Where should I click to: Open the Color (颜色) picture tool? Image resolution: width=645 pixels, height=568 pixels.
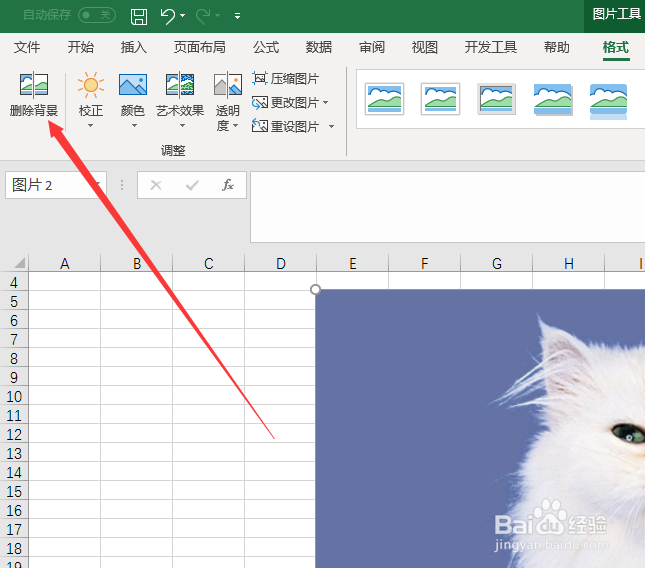132,85
